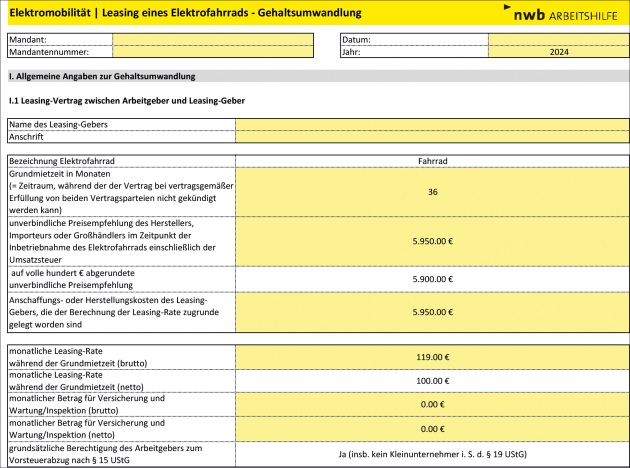Screen dimensions: 630x468
Task: Click the Grundmietzeit value 36
Action: [x=432, y=191]
